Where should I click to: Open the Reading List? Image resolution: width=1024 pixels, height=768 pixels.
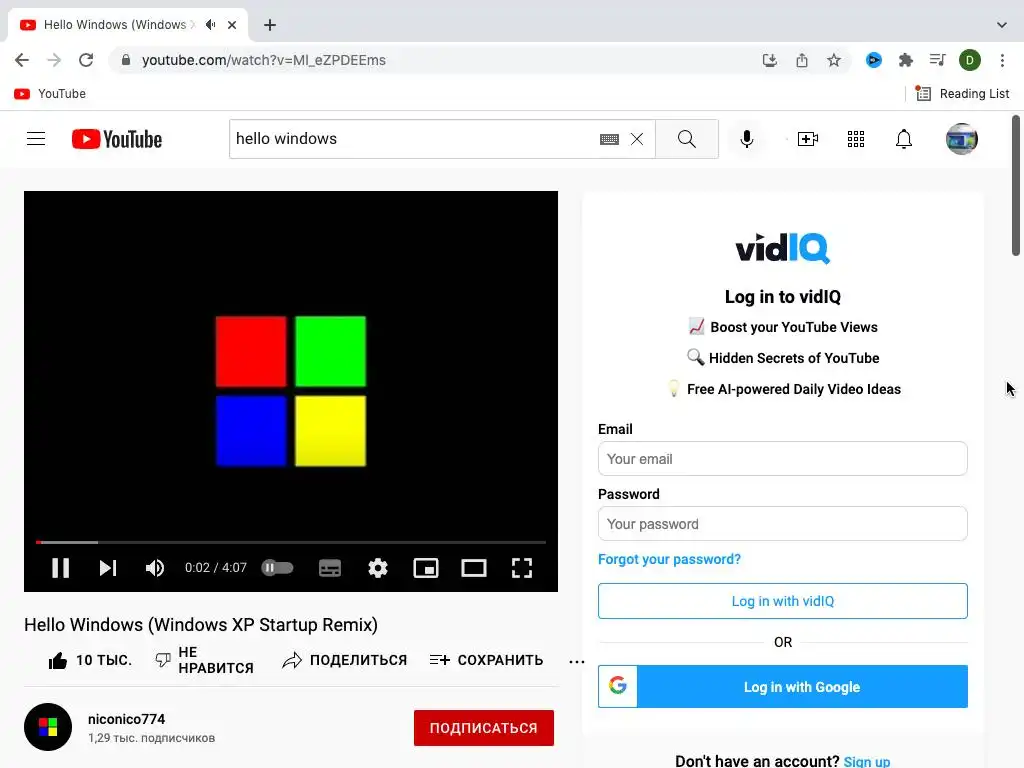coord(962,93)
